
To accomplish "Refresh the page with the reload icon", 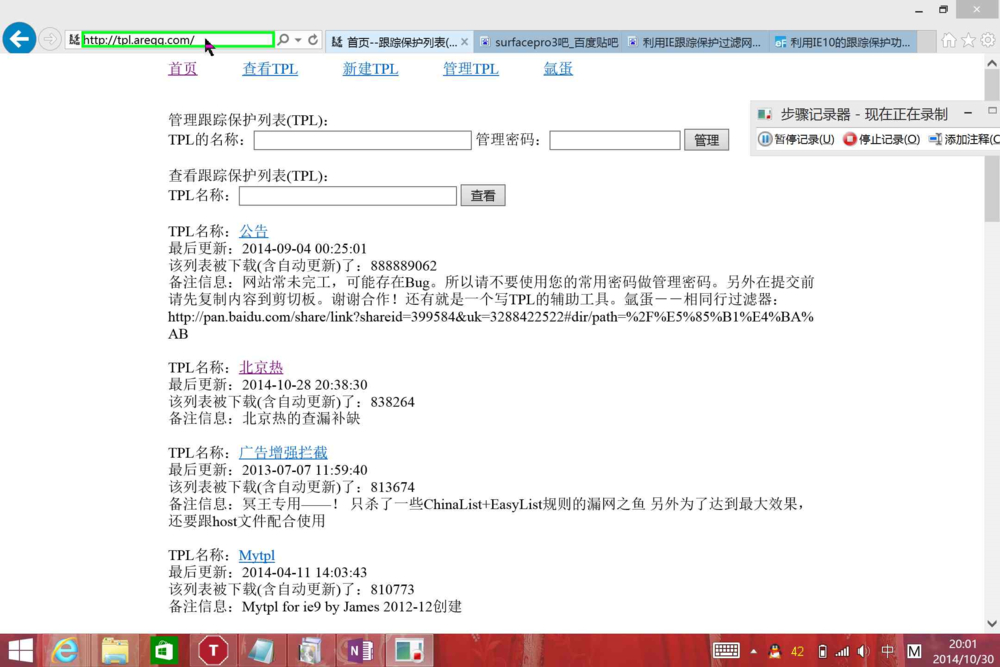I will point(313,40).
